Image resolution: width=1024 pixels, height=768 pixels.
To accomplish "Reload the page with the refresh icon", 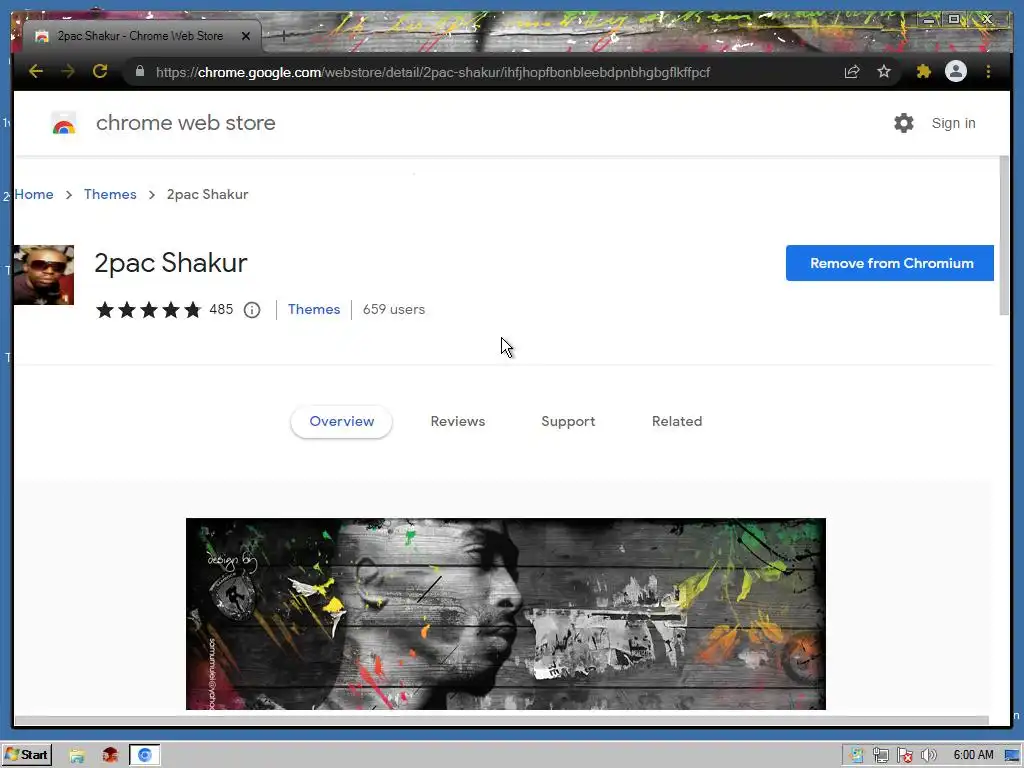I will (x=100, y=71).
